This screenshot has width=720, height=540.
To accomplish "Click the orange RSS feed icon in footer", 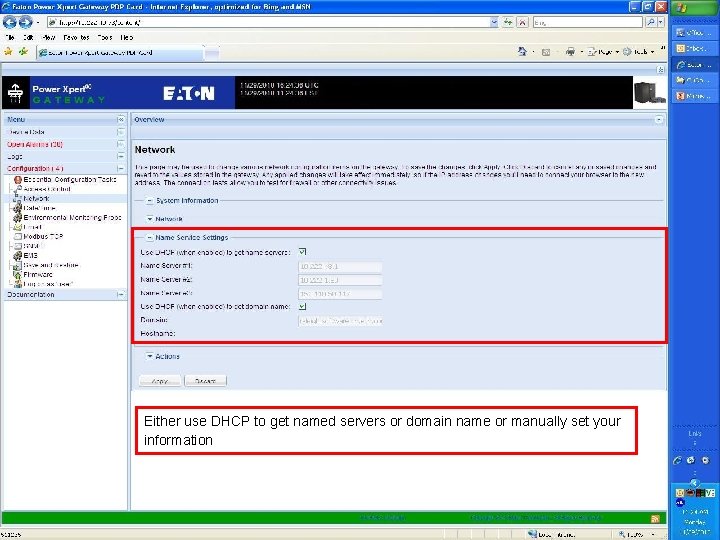I will [x=655, y=519].
